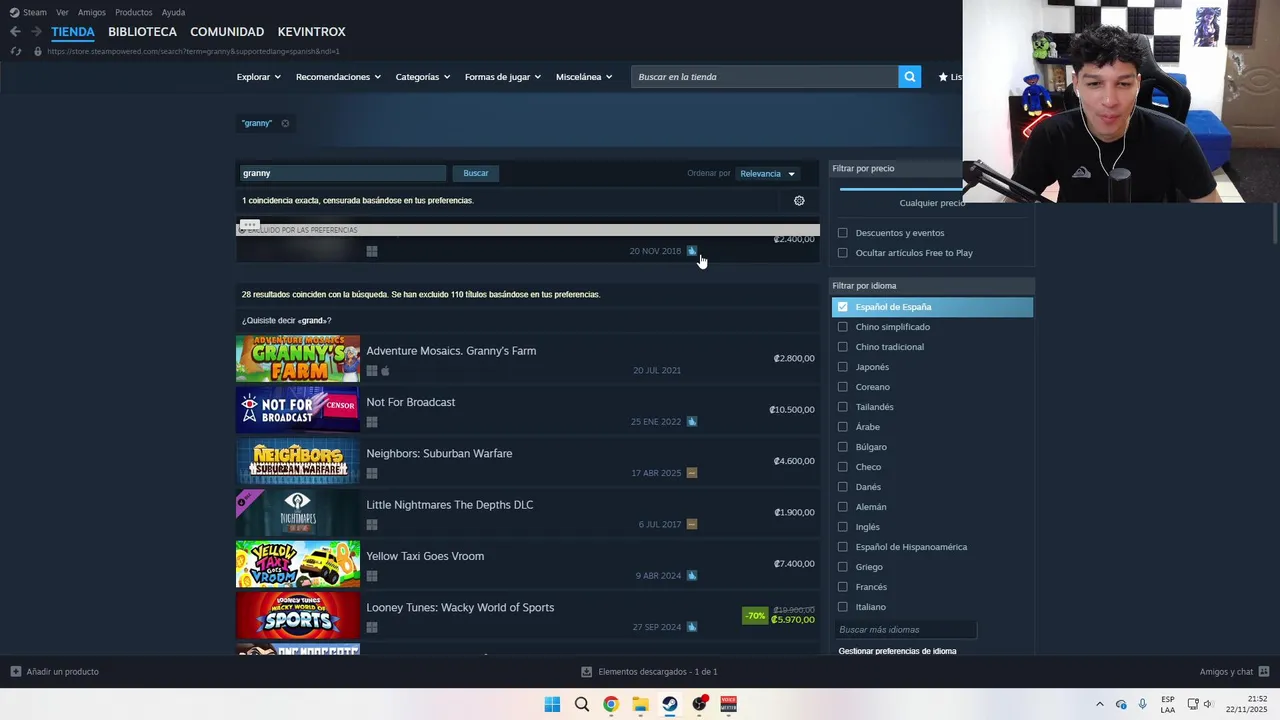Show hidden system tray icons
The width and height of the screenshot is (1280, 720).
1100,704
